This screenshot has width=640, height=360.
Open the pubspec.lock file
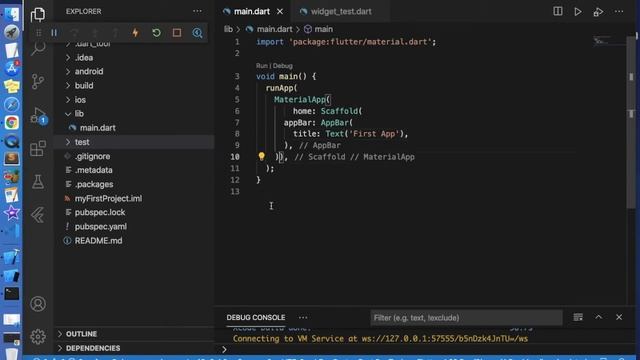click(x=134, y=213)
